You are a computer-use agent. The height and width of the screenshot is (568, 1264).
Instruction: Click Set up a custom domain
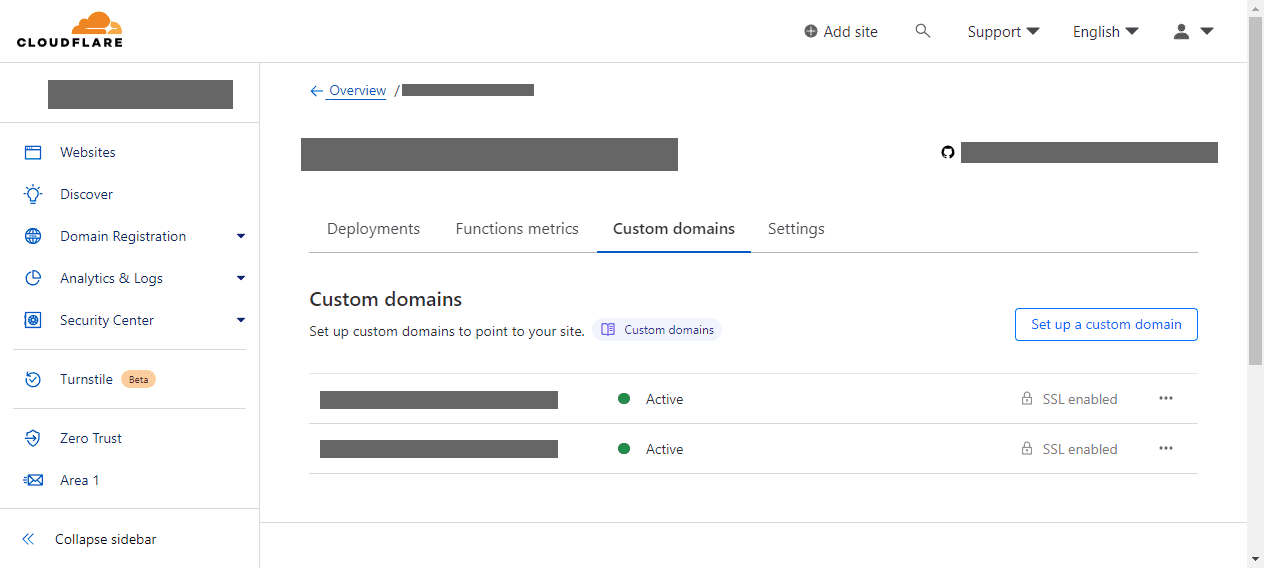[x=1106, y=324]
